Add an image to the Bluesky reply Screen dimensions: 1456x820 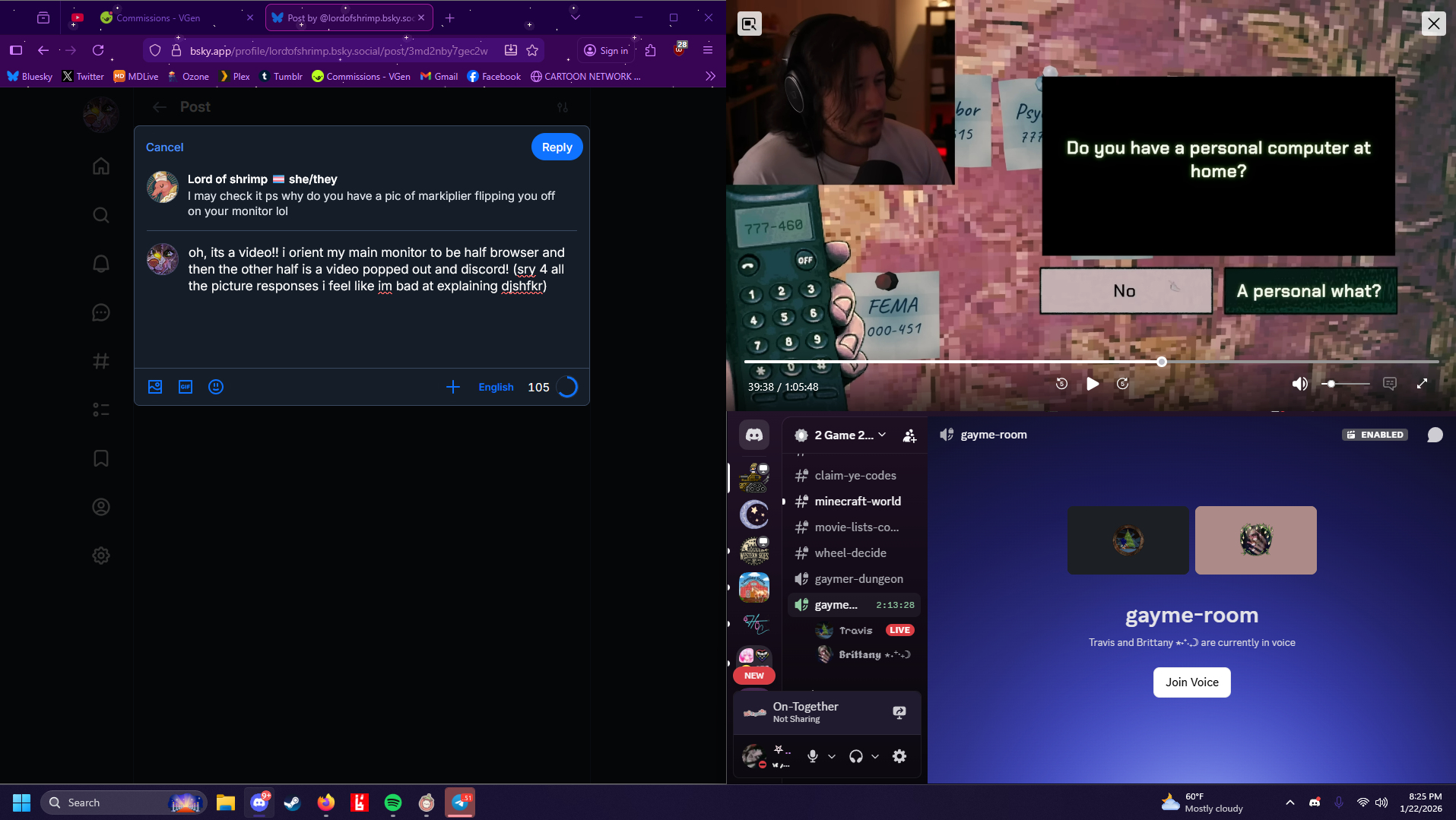point(155,387)
